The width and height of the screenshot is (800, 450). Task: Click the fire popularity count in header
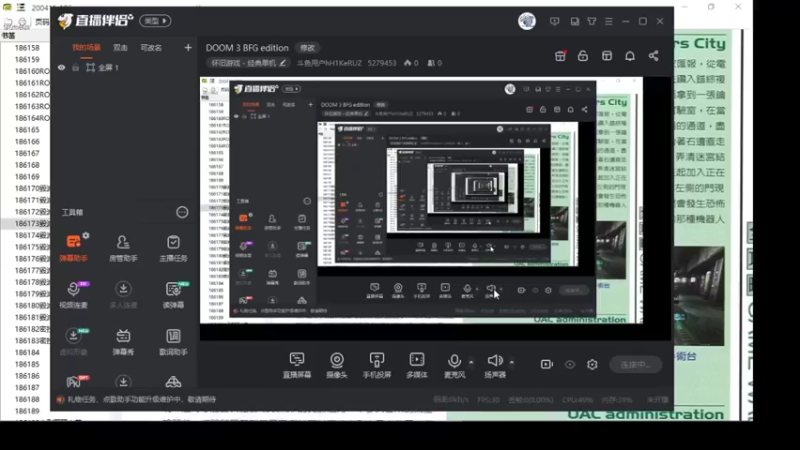coord(411,63)
